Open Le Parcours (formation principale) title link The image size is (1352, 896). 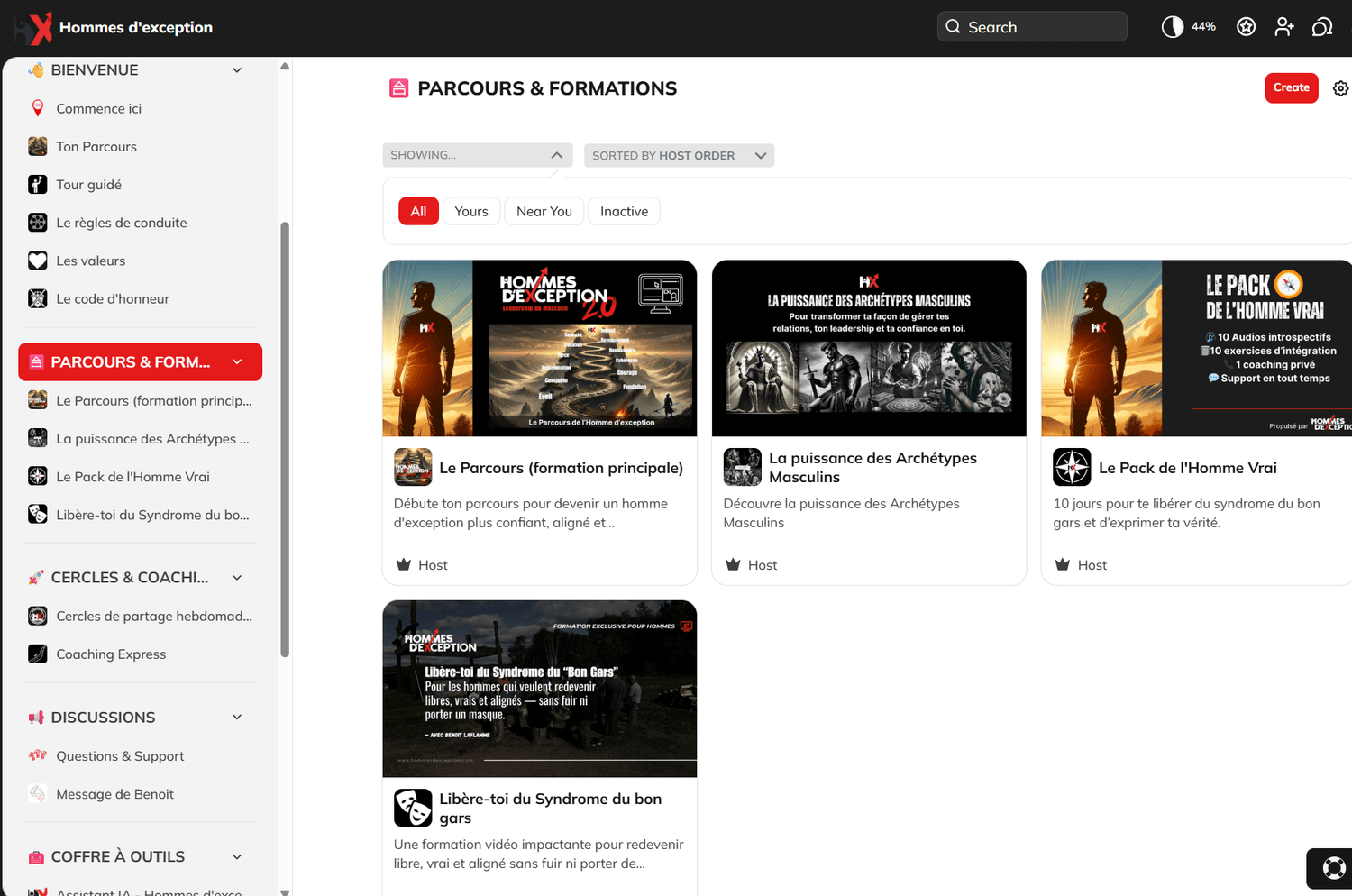561,468
